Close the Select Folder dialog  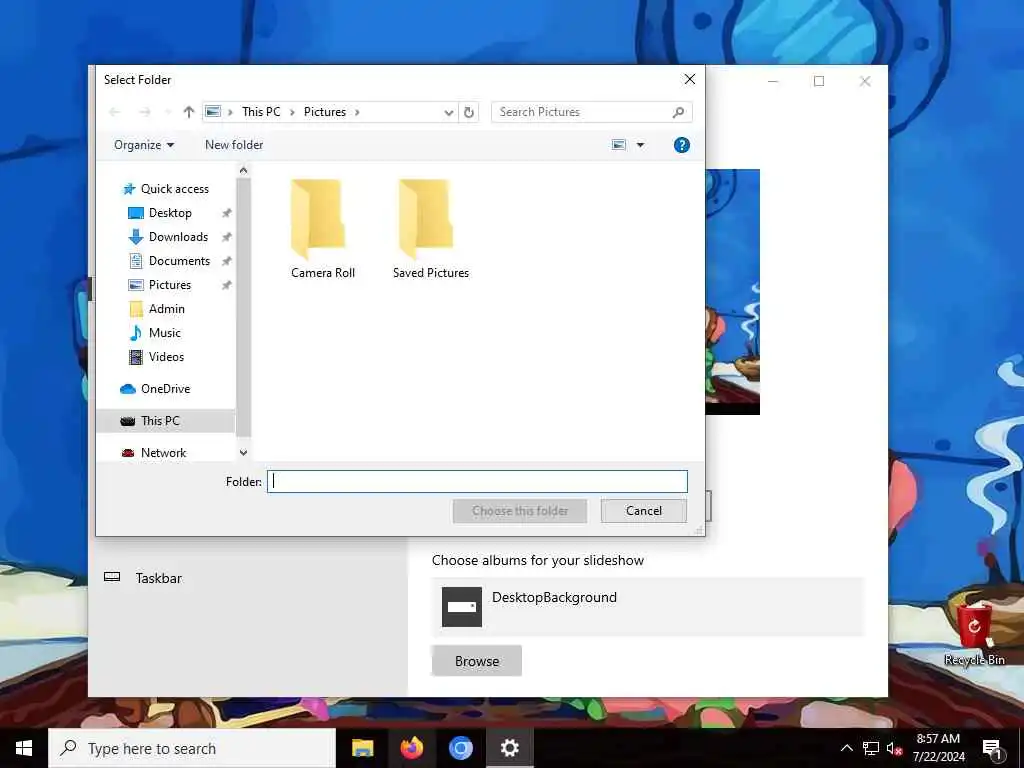click(690, 79)
